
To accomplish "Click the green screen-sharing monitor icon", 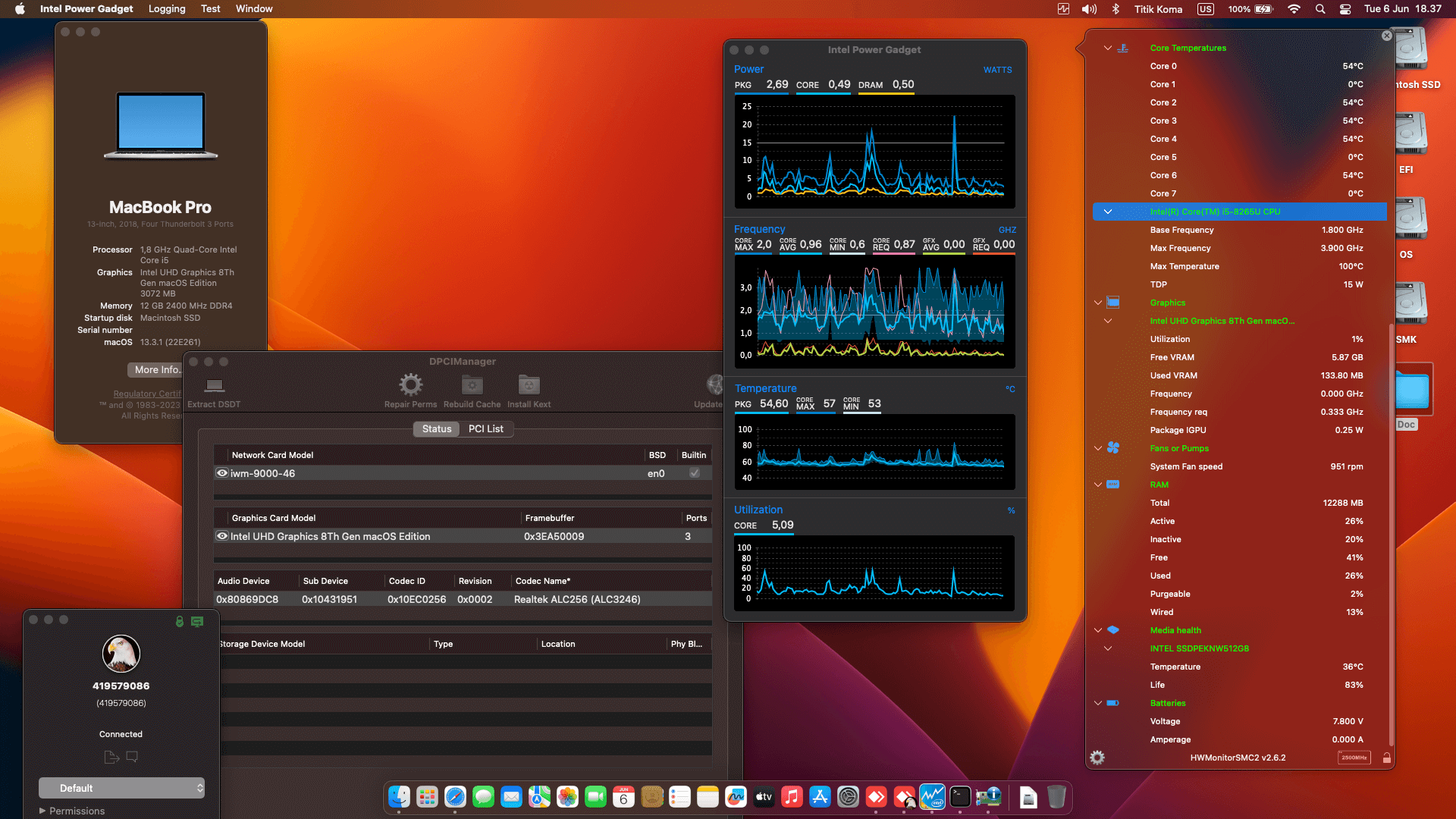I will click(x=197, y=621).
